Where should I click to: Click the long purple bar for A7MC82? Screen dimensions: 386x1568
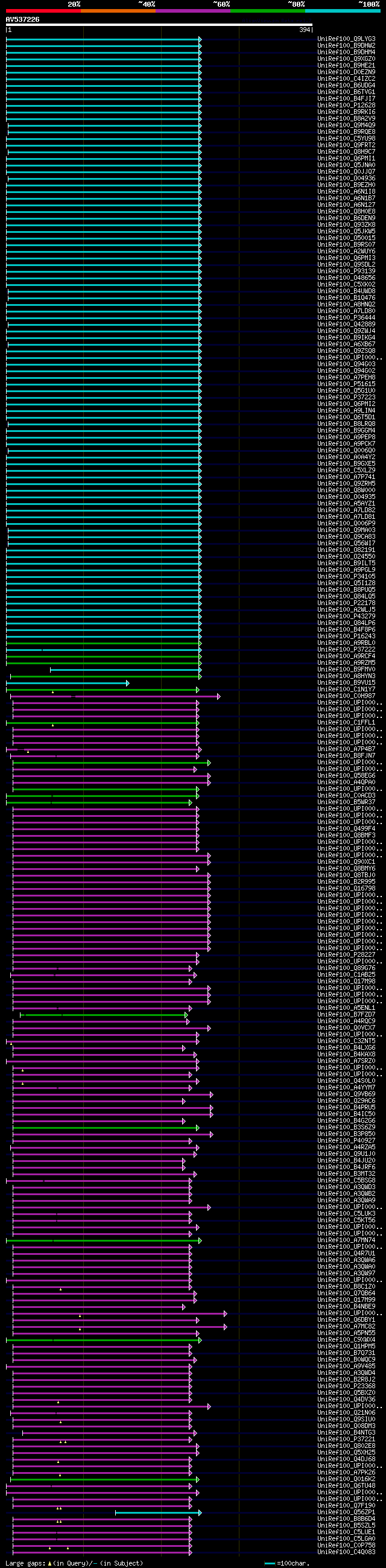click(x=120, y=1327)
